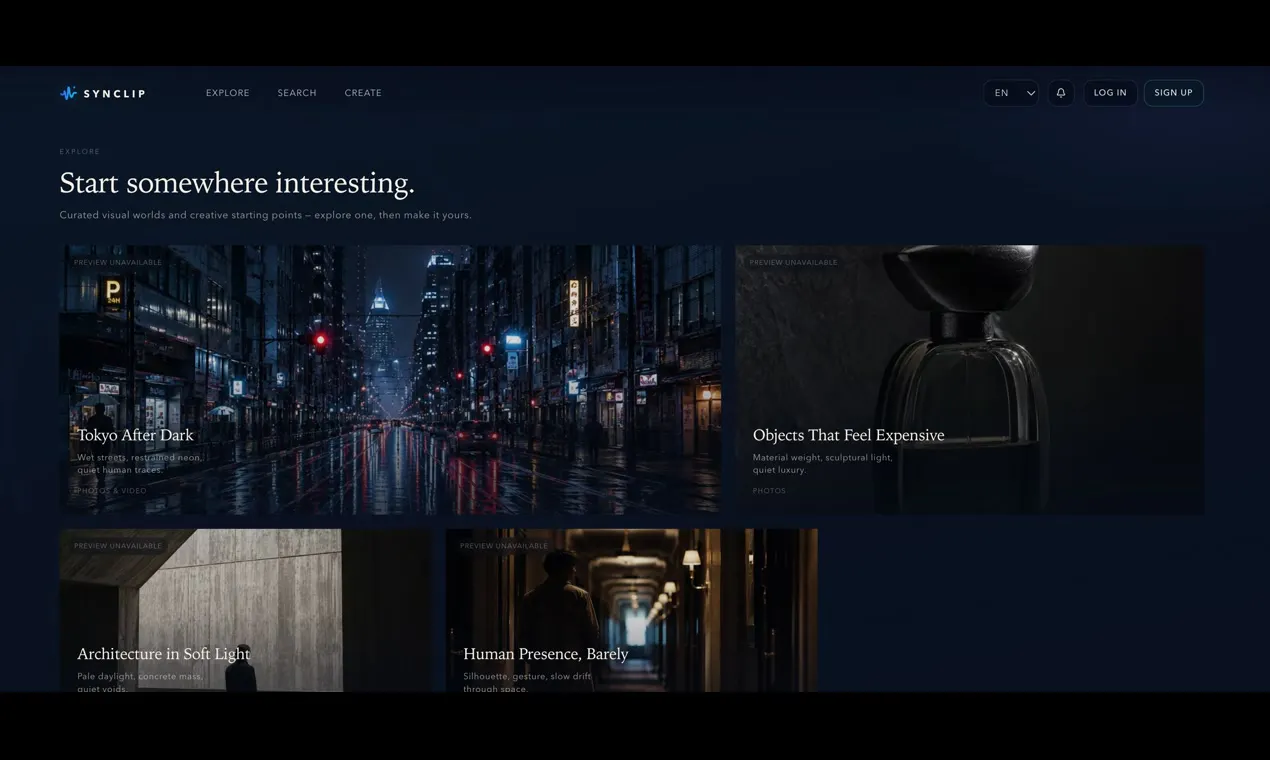Click the 'Start somewhere interesting.' heading

[237, 183]
